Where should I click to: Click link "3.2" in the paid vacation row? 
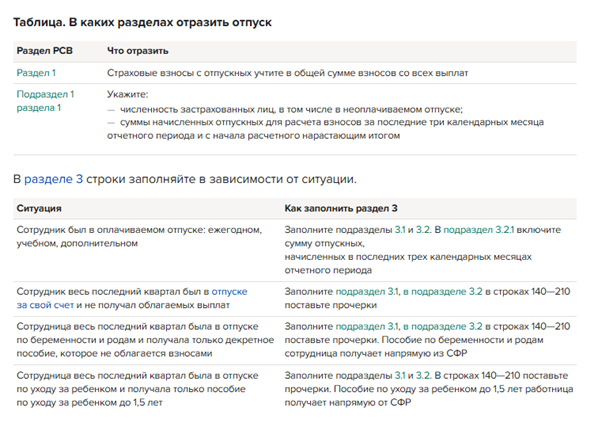click(x=424, y=230)
